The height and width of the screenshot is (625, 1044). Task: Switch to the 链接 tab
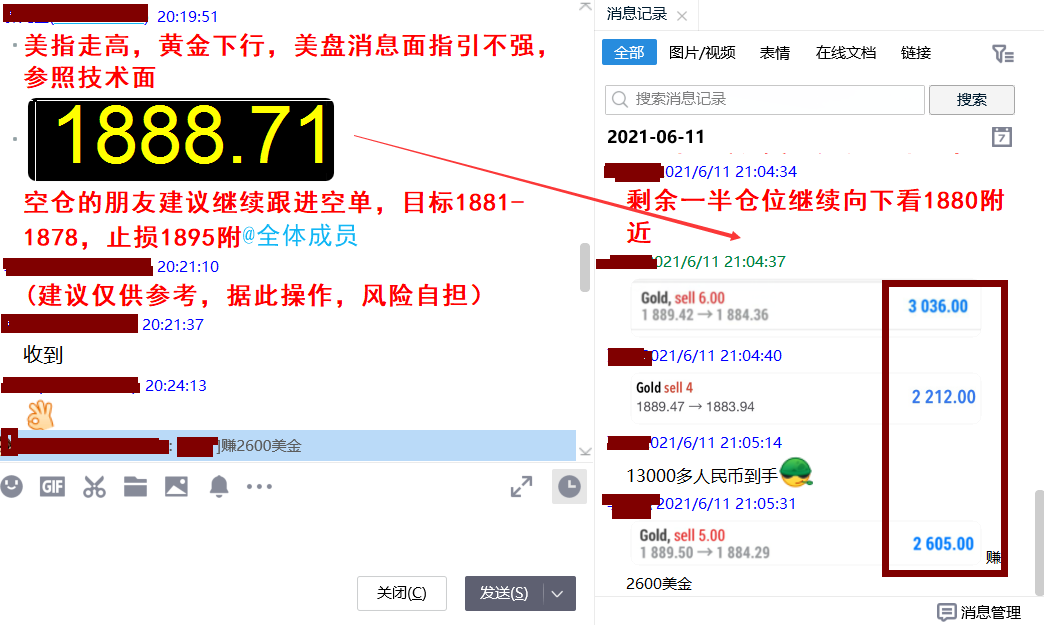point(915,53)
